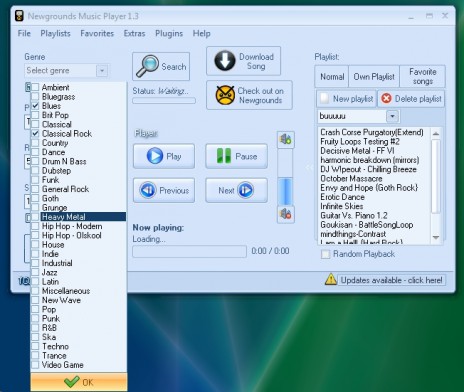Tick the Miscellaneous genre checkbox
Screen dimensions: 464x392
[x=35, y=291]
